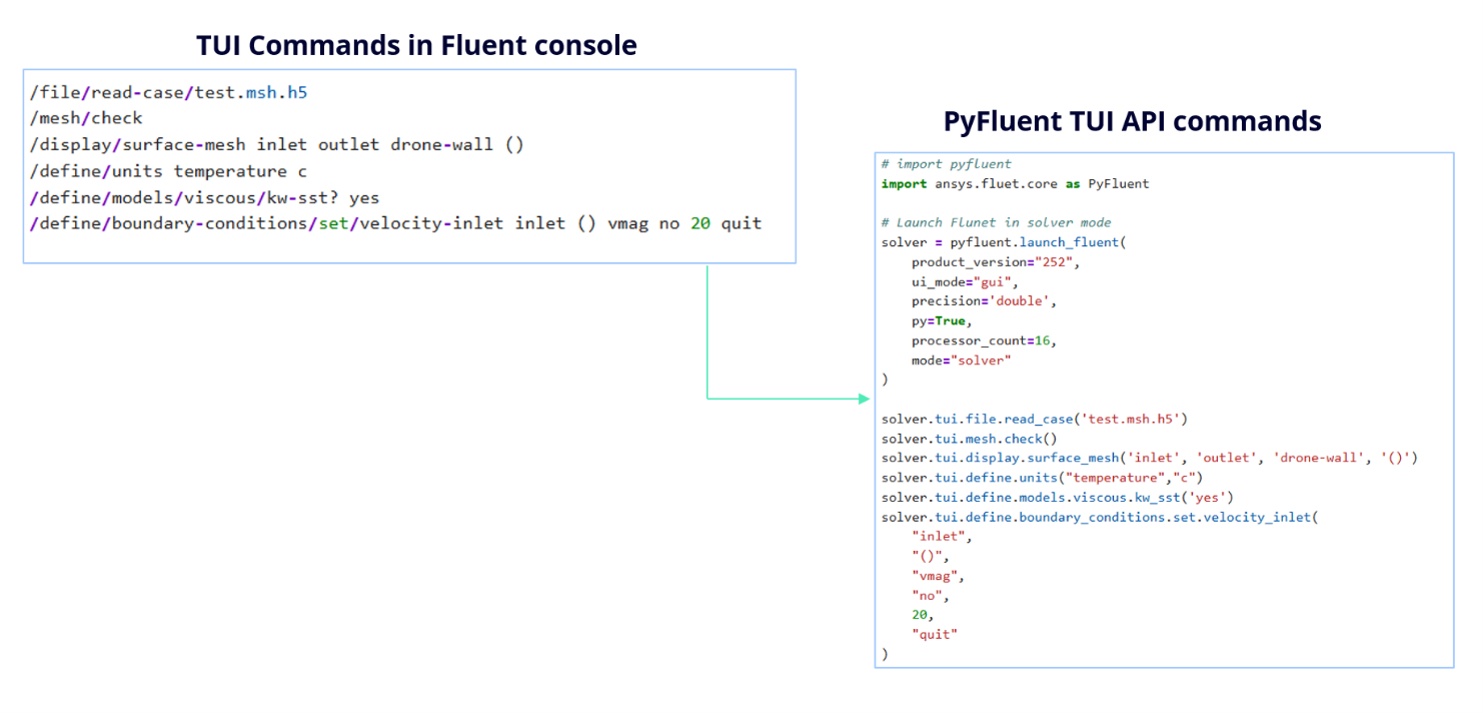The height and width of the screenshot is (713, 1483).
Task: Click the '/define/boundary-conditions/set/velocity-inlet' command line
Action: [395, 223]
